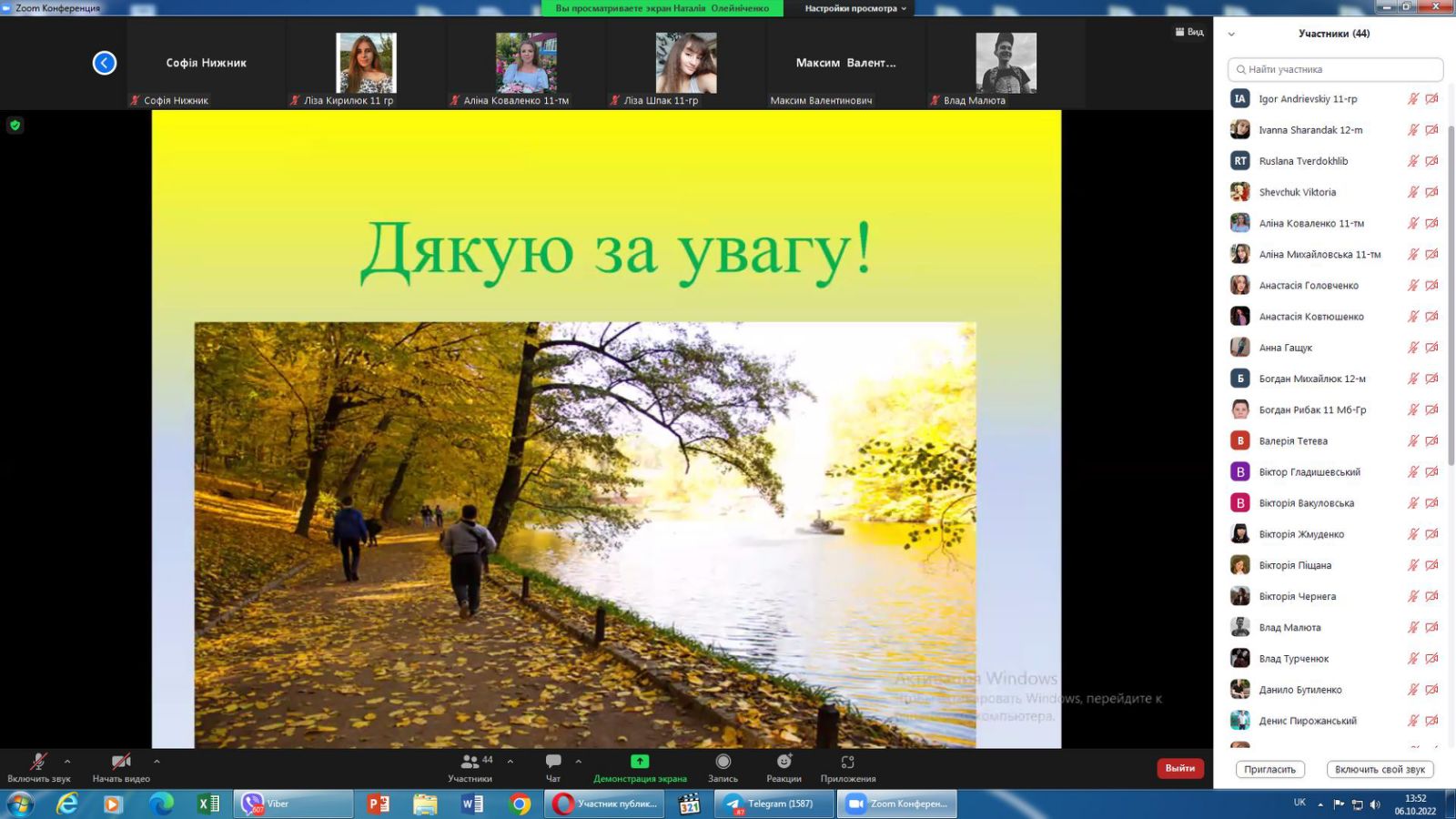1456x819 pixels.
Task: Click in the Найти участника search field
Action: click(1335, 69)
